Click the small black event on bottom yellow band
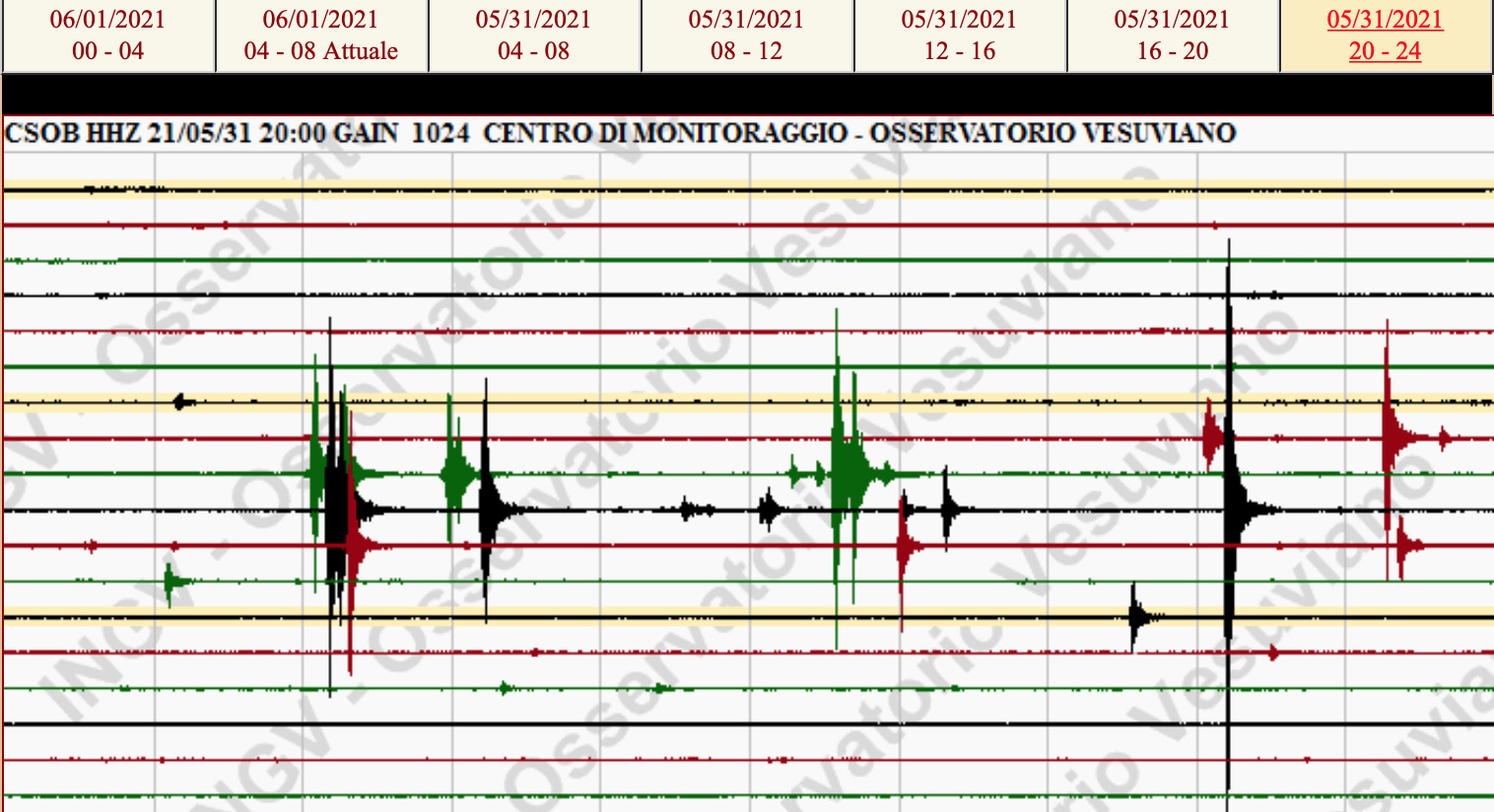1494x812 pixels. [x=1137, y=618]
